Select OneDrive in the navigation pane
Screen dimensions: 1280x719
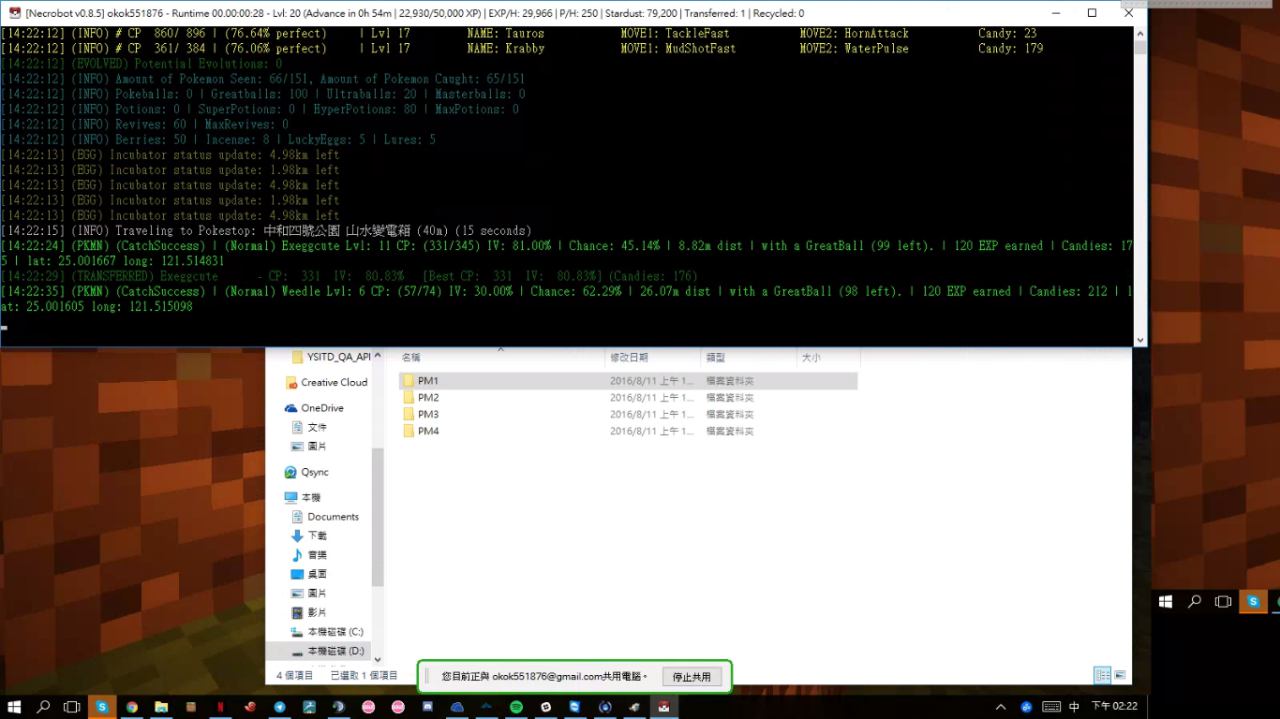[x=321, y=408]
